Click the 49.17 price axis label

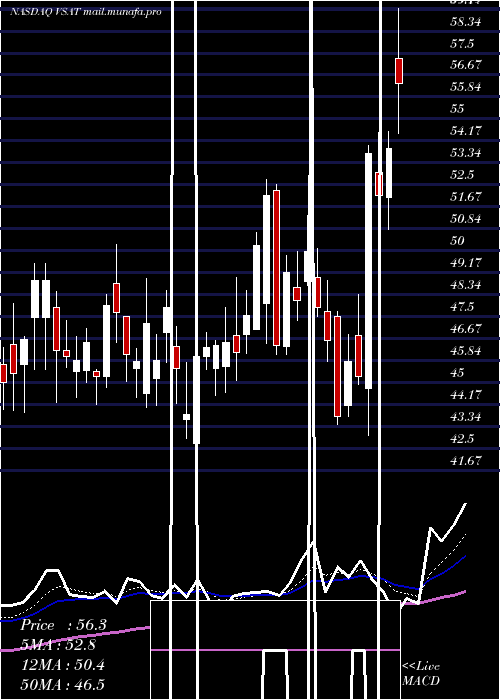[466, 262]
